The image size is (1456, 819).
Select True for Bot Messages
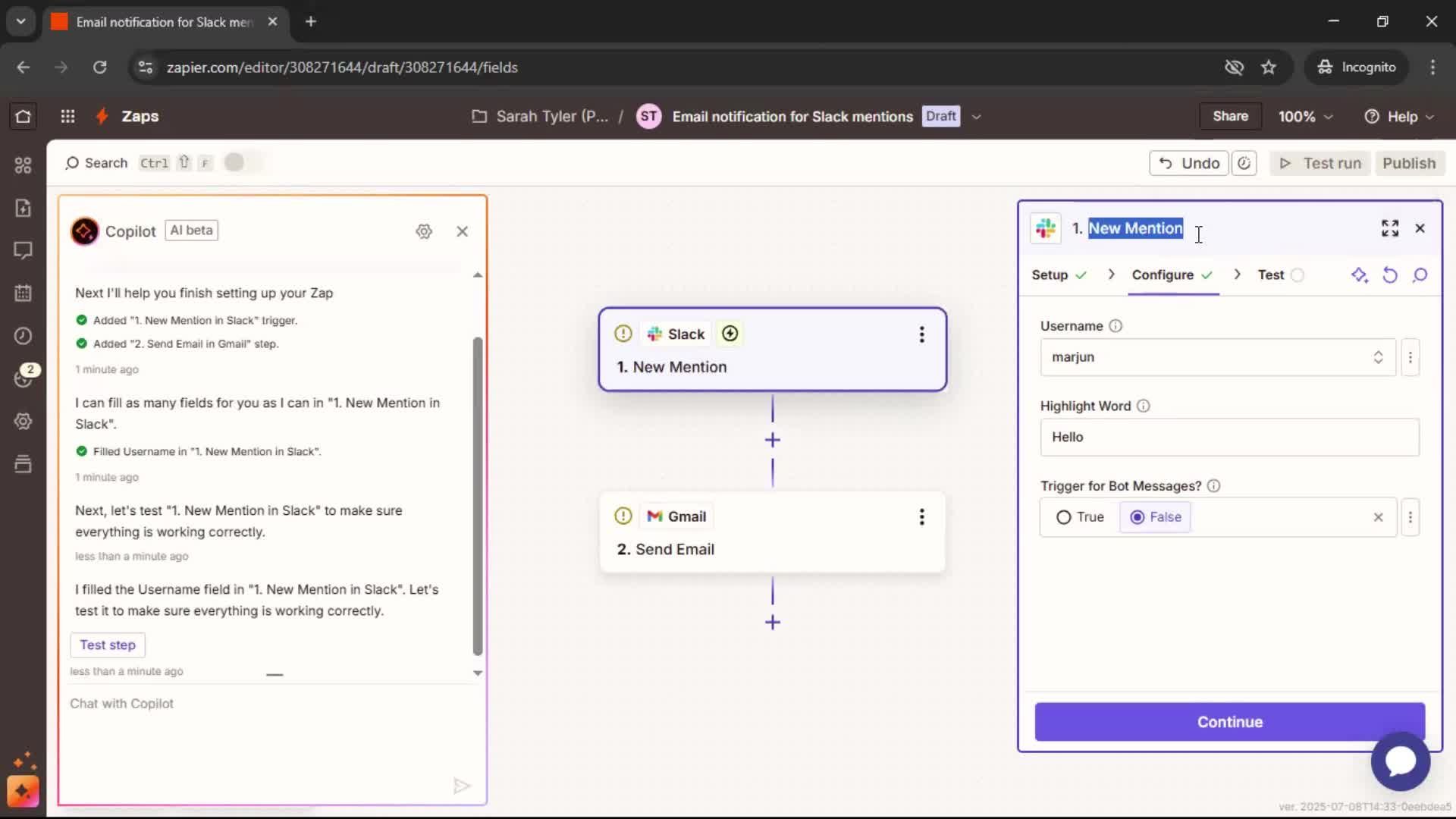[x=1080, y=517]
